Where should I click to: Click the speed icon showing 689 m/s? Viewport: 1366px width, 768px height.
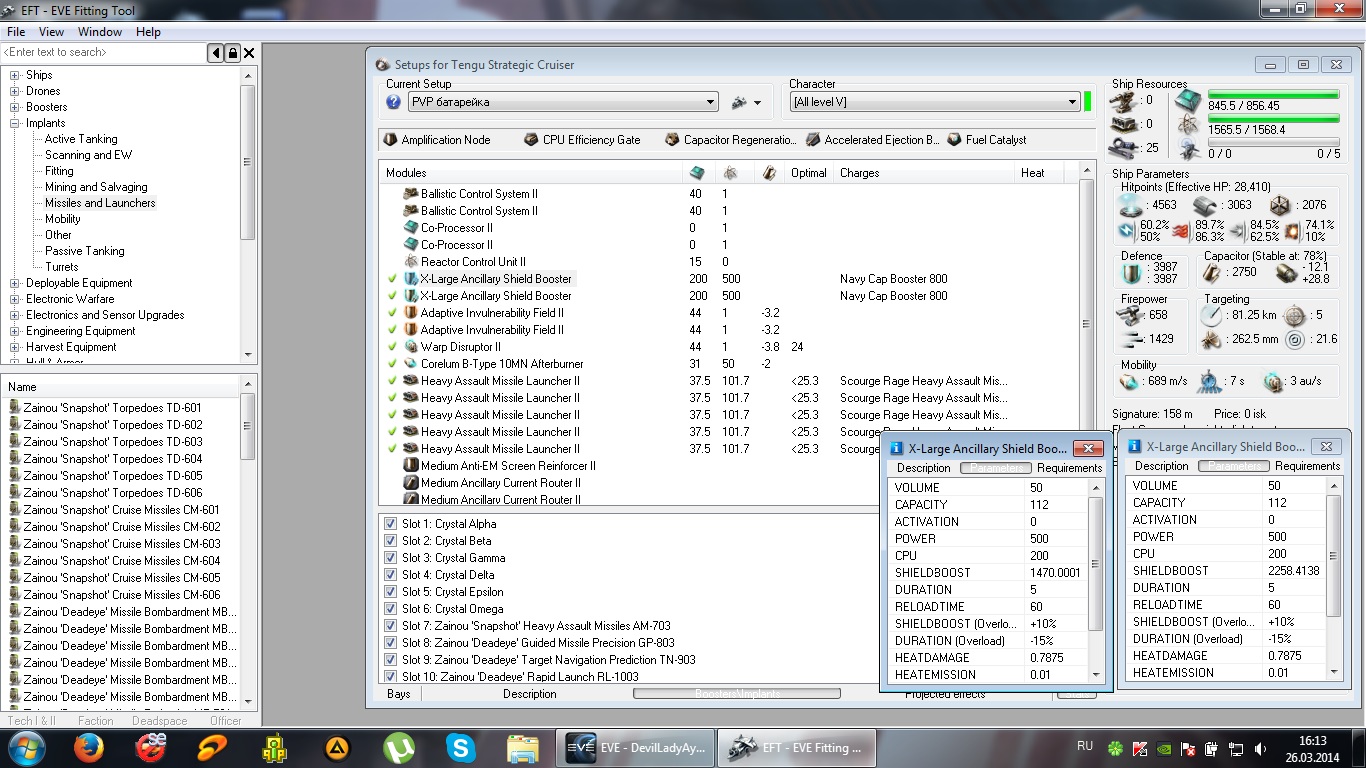(1129, 382)
